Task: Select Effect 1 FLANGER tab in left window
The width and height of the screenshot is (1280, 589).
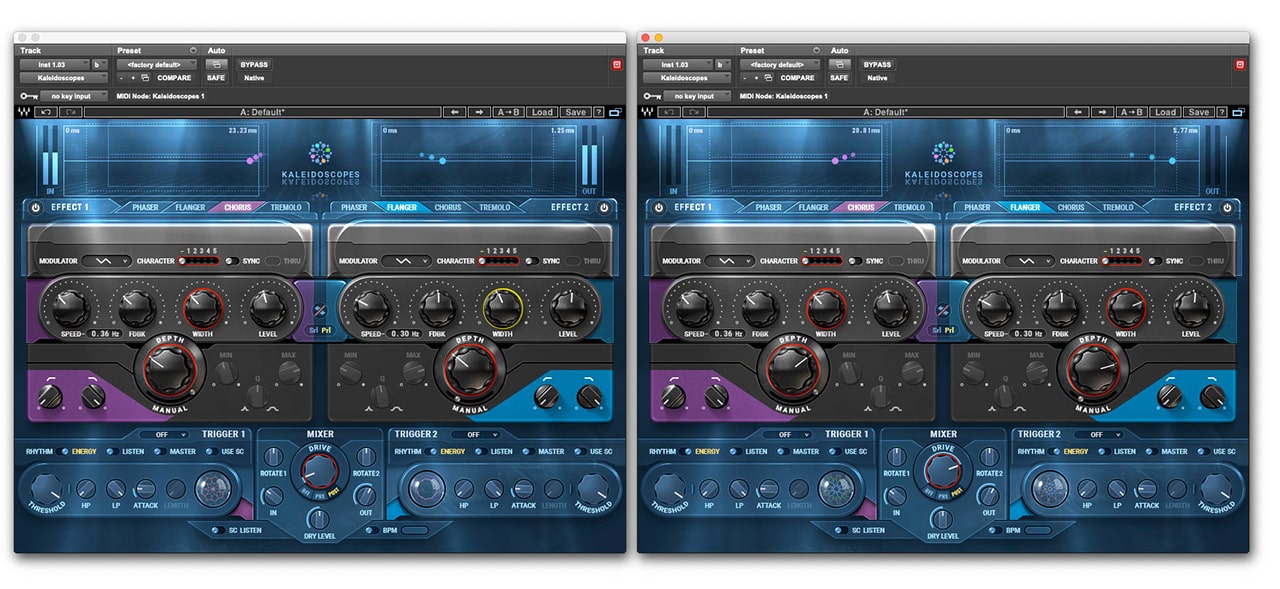Action: (190, 208)
